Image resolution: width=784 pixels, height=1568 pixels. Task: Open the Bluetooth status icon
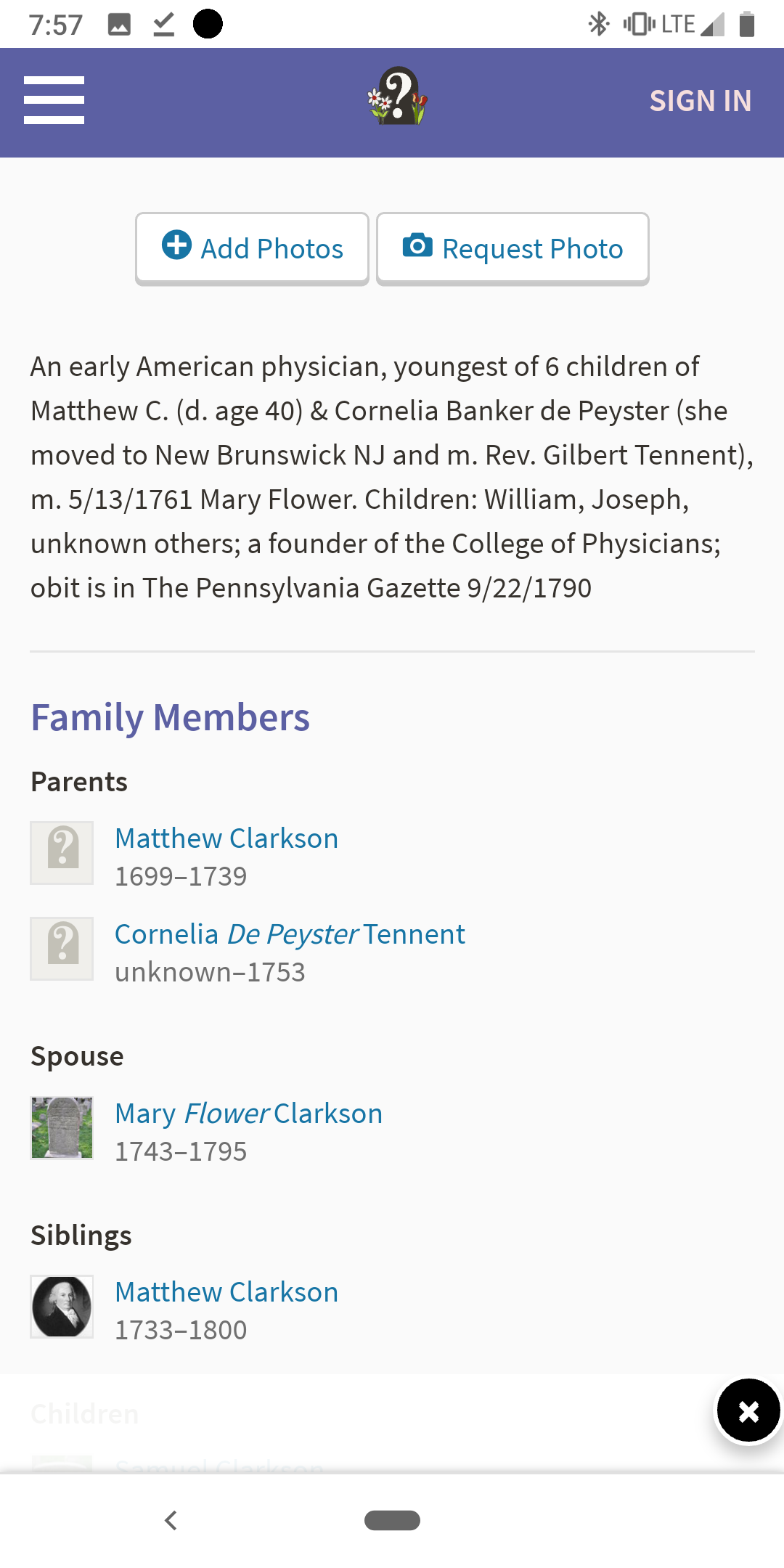click(x=598, y=24)
